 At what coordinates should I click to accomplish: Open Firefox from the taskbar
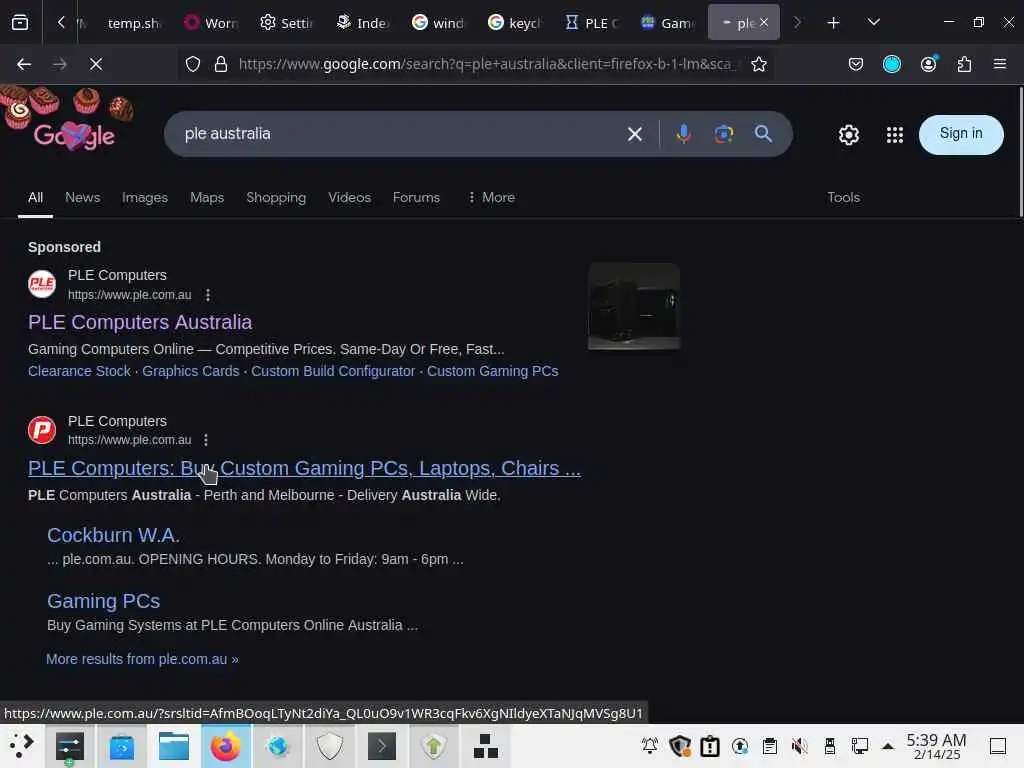pyautogui.click(x=225, y=746)
